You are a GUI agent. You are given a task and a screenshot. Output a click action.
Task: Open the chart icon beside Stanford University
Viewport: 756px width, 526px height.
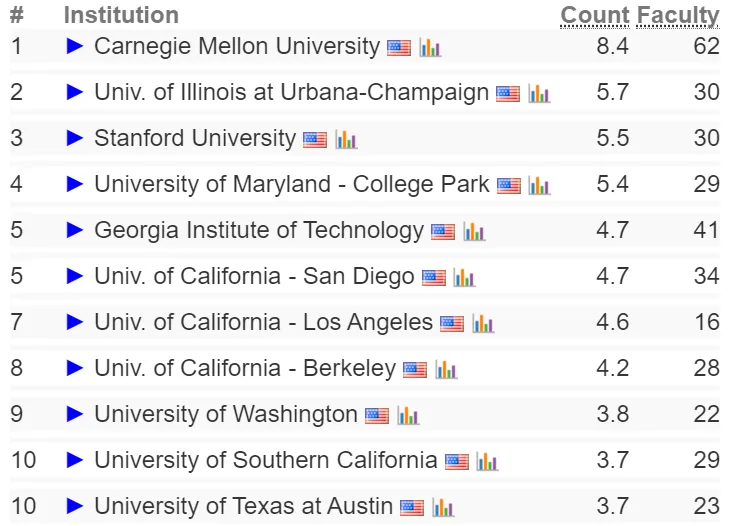(x=346, y=140)
